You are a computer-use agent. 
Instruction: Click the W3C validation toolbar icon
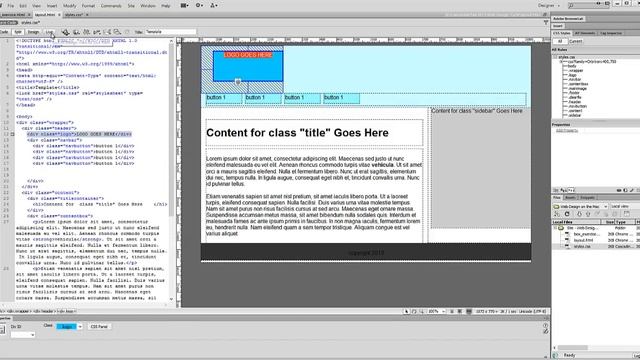pos(97,32)
